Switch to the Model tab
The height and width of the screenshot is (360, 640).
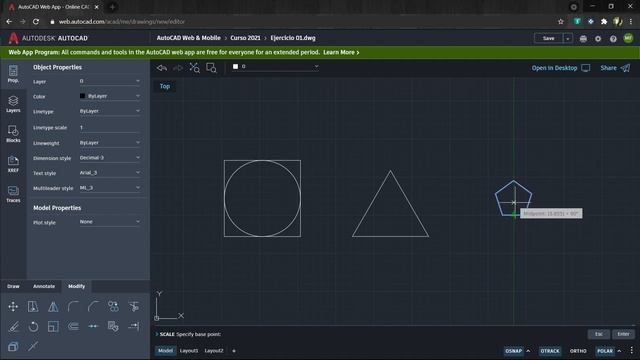pos(165,351)
